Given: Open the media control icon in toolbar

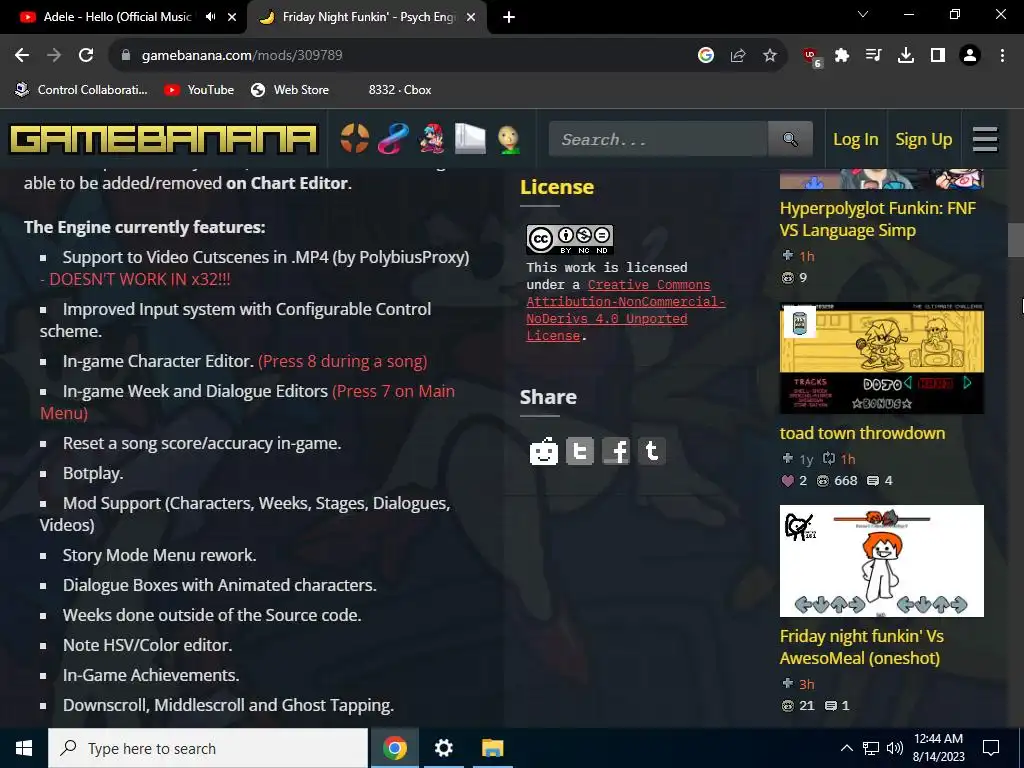Looking at the screenshot, I should coord(874,56).
